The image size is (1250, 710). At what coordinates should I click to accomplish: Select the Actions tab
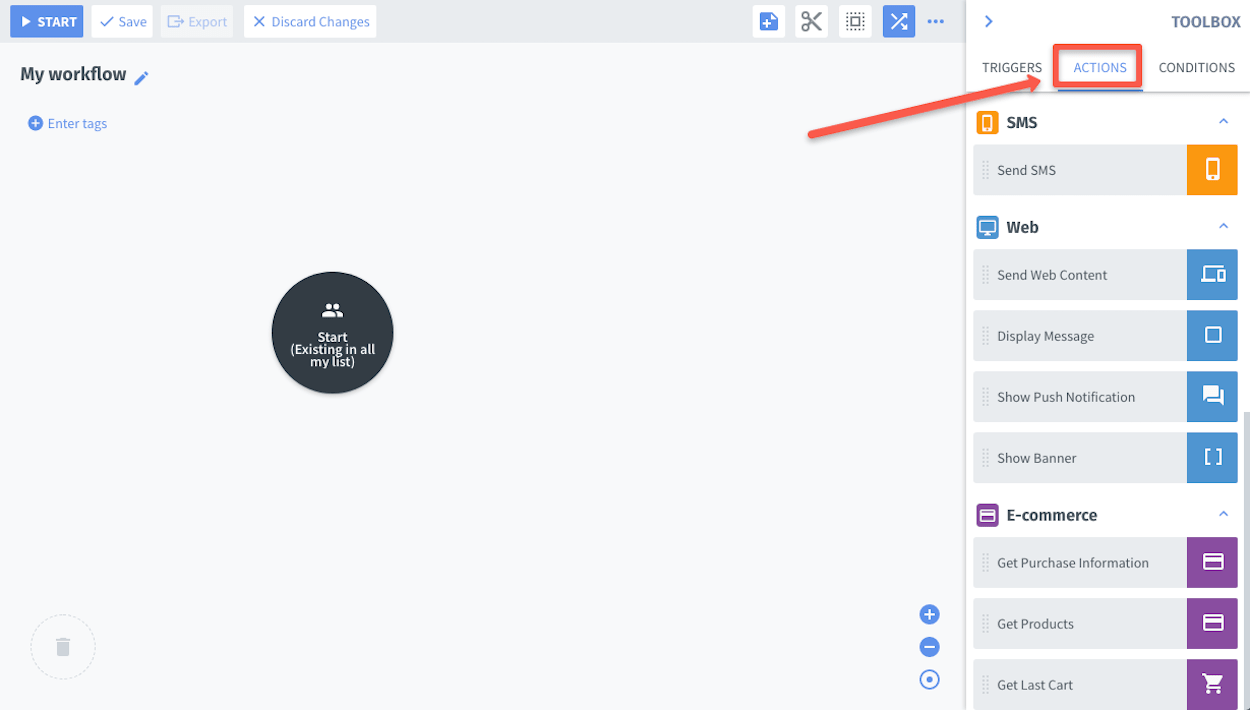1100,68
